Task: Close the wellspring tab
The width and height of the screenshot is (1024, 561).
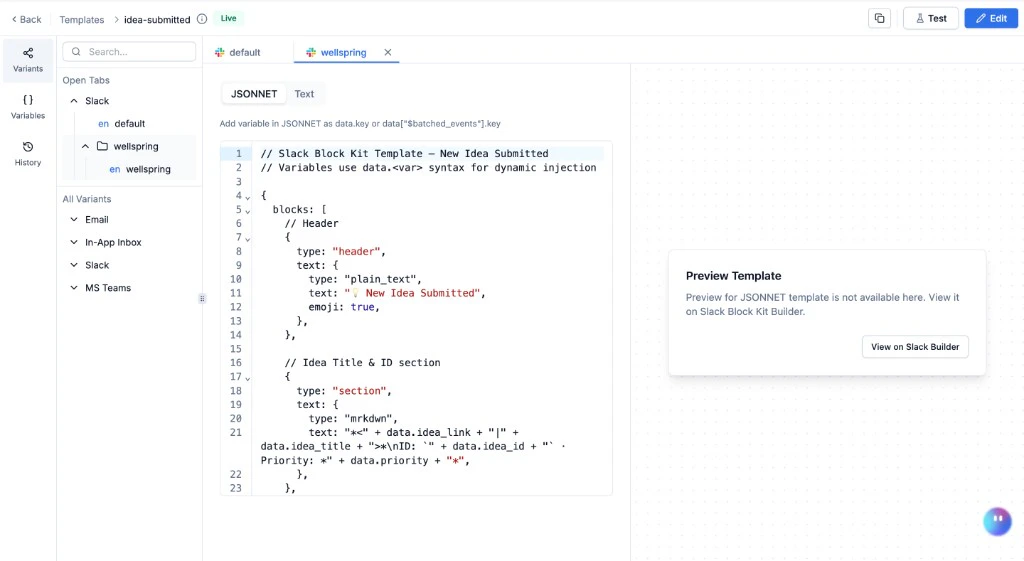Action: coord(388,52)
